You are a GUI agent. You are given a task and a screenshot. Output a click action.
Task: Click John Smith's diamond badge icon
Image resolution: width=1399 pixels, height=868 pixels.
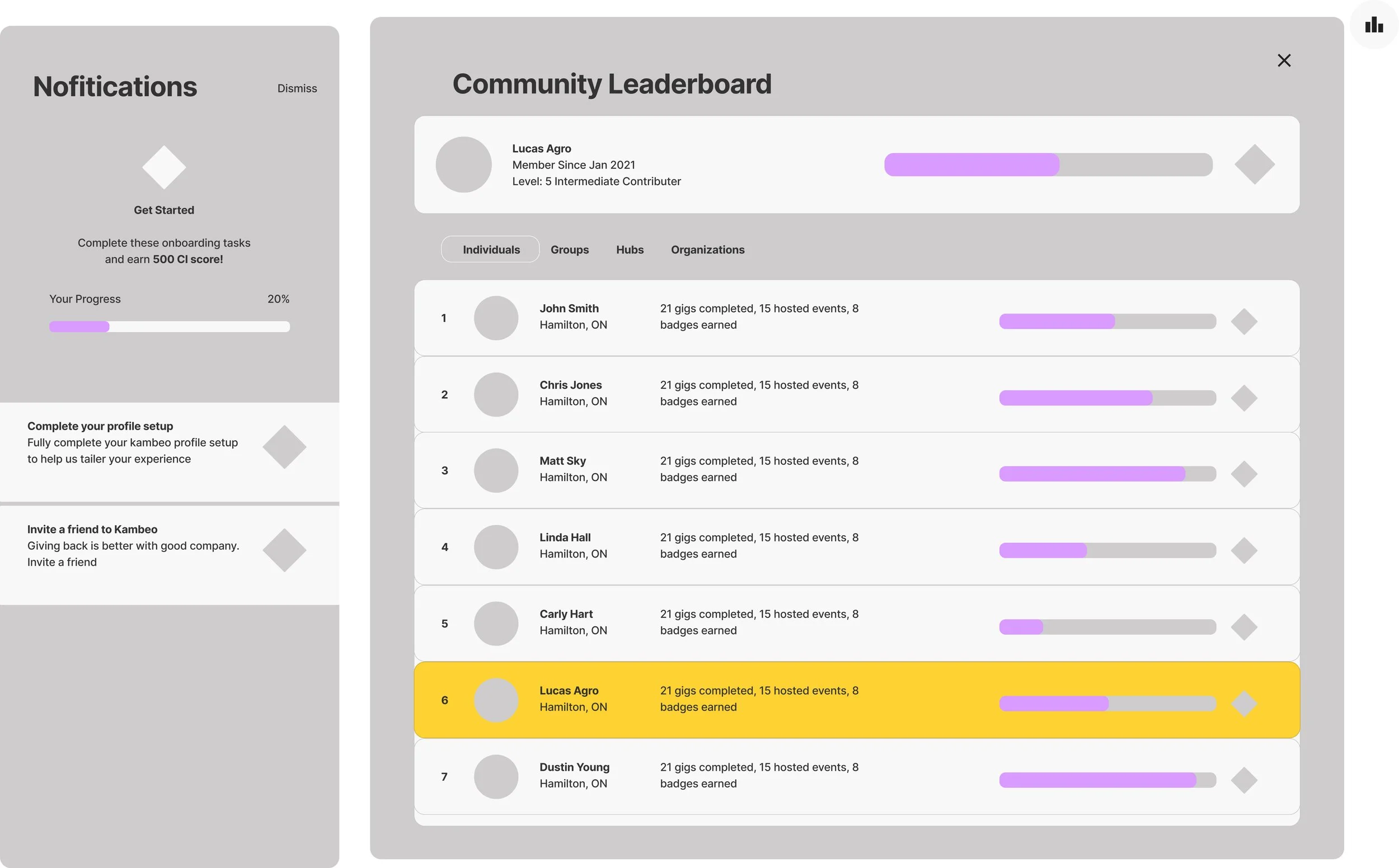(x=1244, y=322)
